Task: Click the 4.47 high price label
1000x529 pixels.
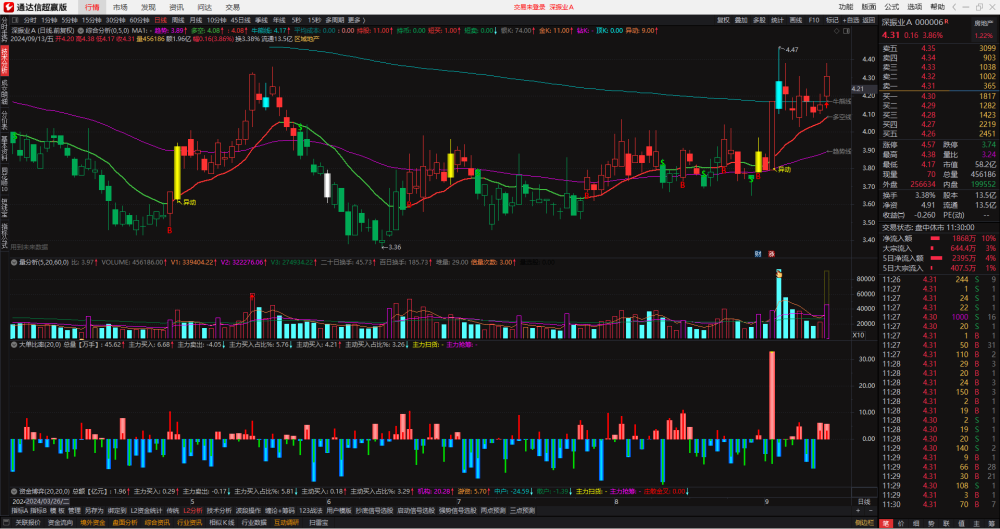Action: pyautogui.click(x=791, y=50)
